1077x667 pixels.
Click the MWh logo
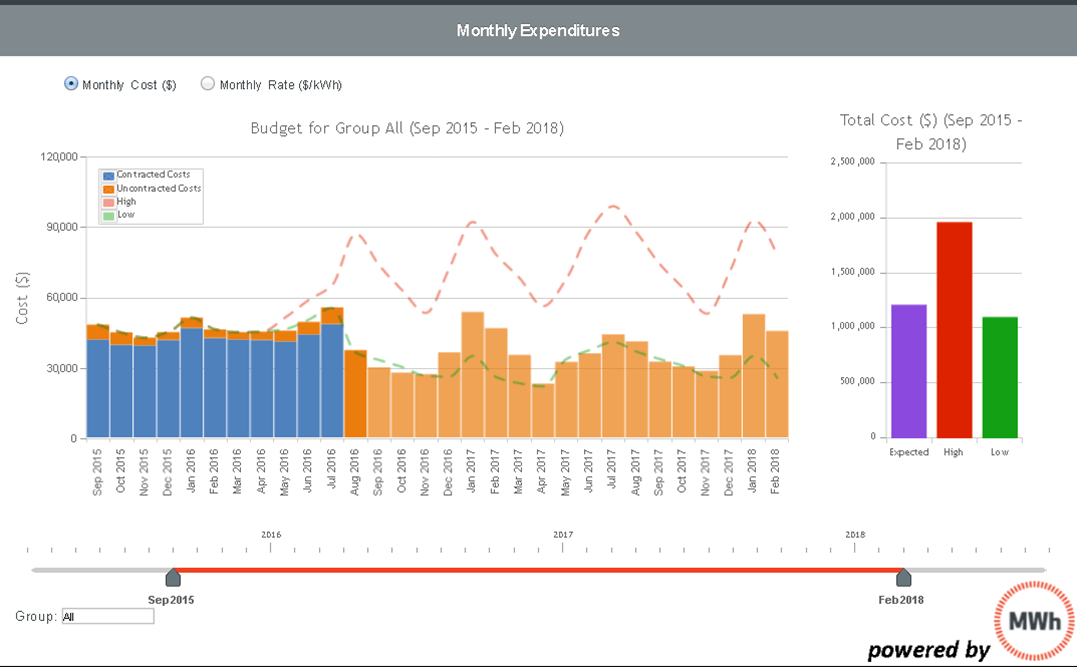[x=1034, y=620]
